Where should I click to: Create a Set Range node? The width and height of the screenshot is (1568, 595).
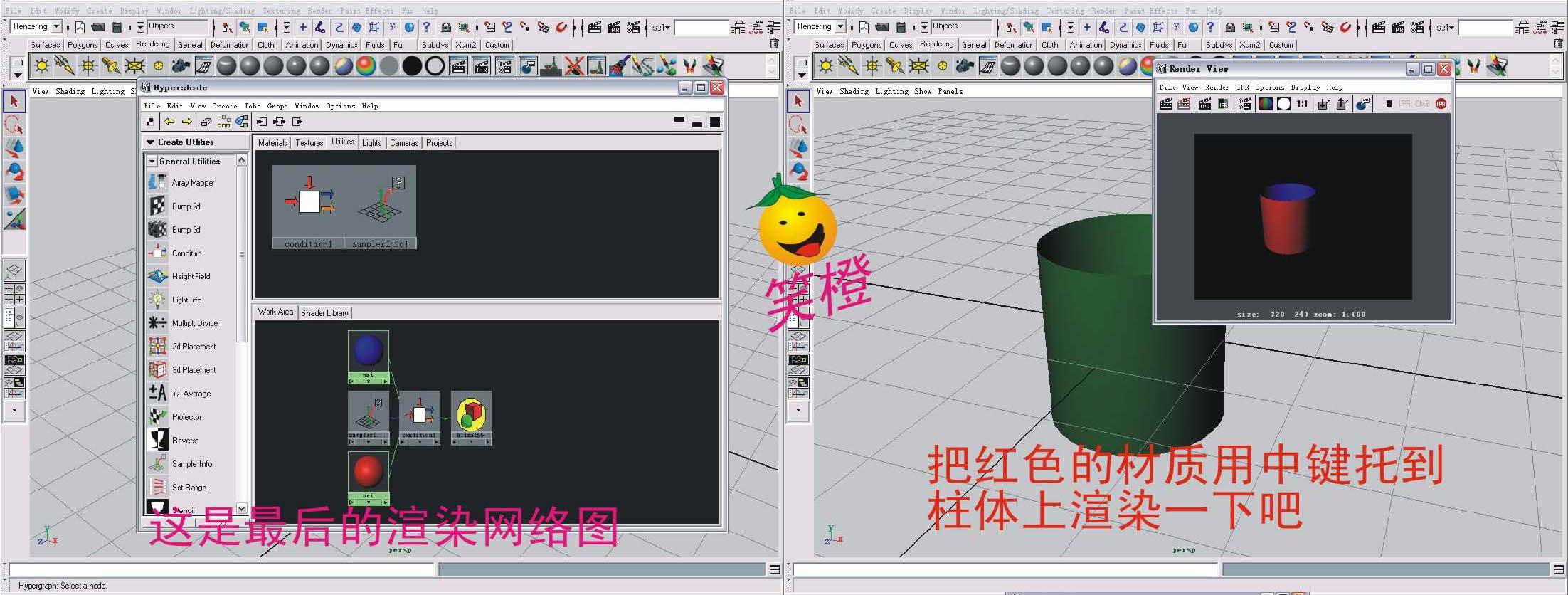178,488
